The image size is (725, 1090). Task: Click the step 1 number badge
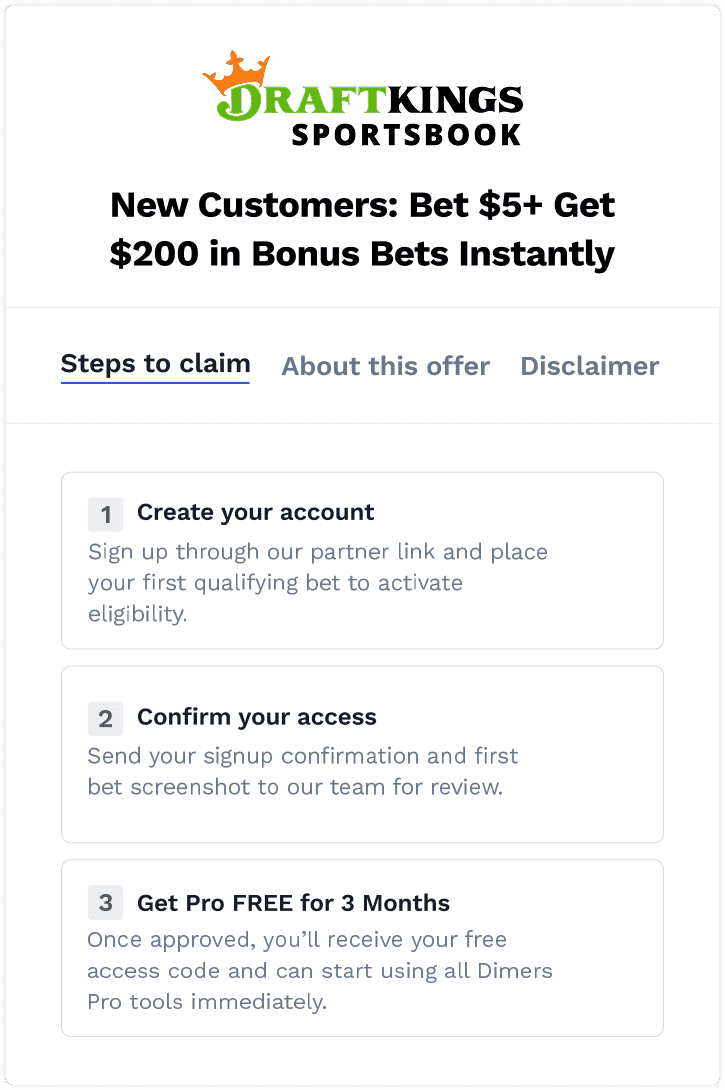coord(106,514)
